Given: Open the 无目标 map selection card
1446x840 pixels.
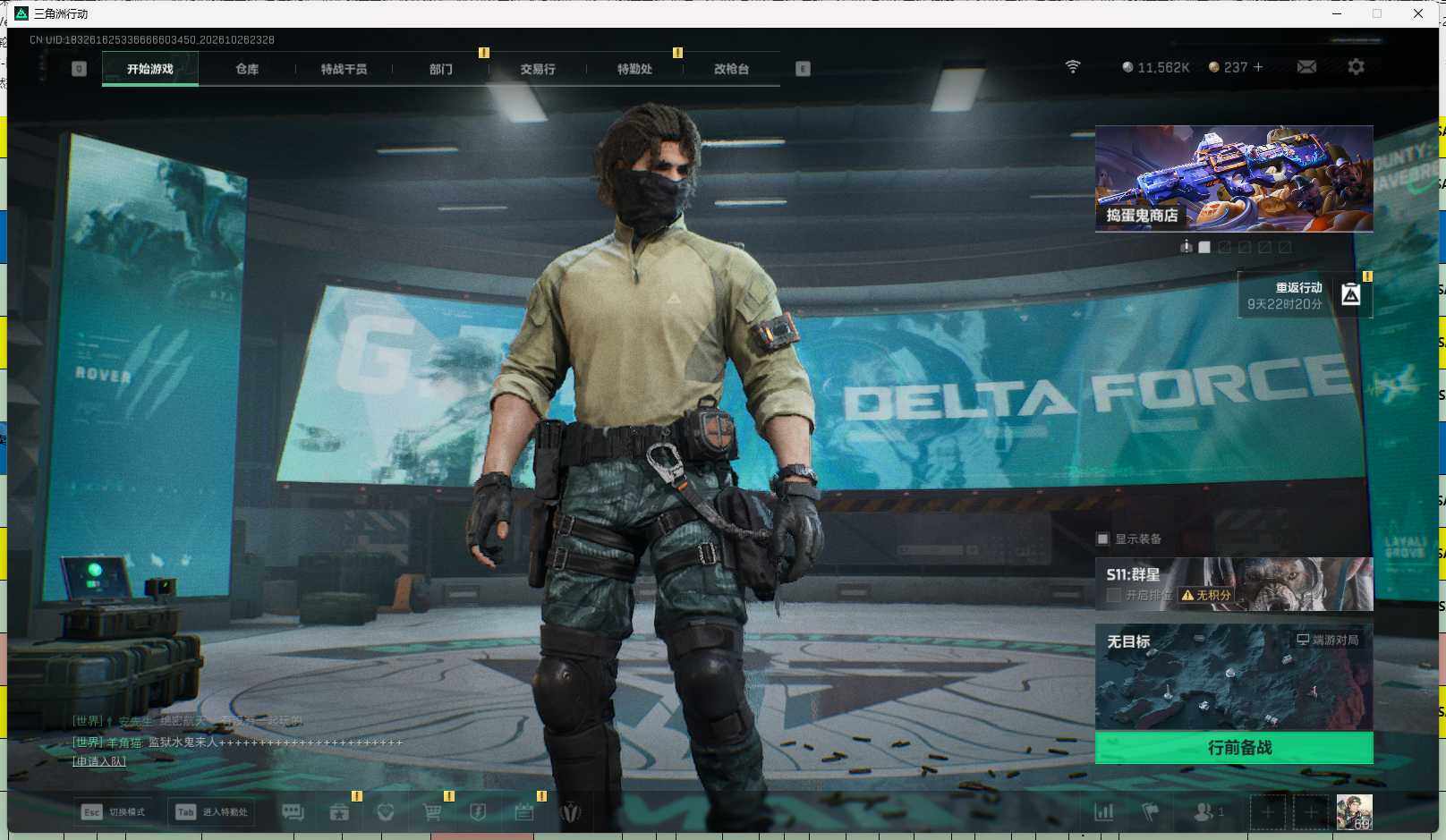Looking at the screenshot, I should 1234,677.
